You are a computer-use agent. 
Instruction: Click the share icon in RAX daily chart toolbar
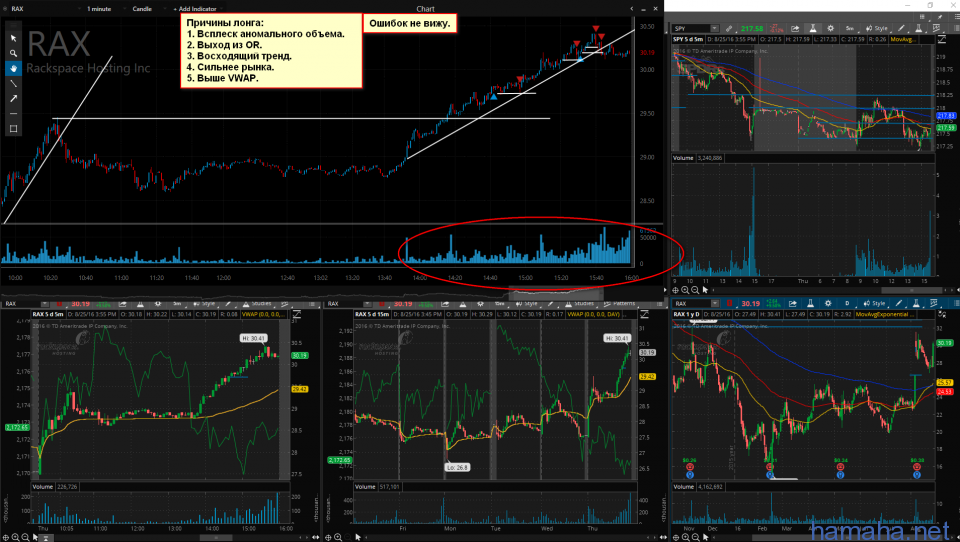792,304
